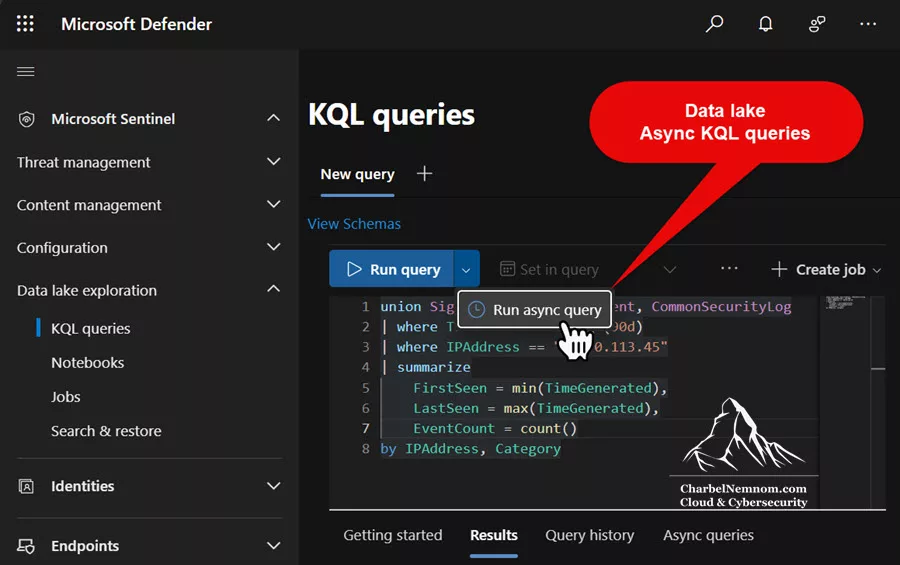The width and height of the screenshot is (900, 565).
Task: Open Search & restore
Action: click(106, 431)
